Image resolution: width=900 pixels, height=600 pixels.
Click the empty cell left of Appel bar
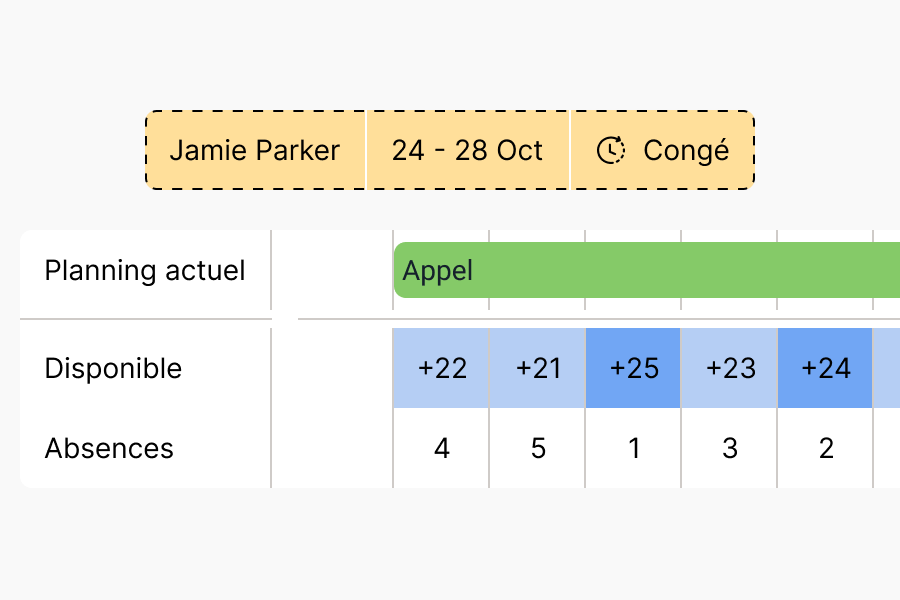(x=332, y=270)
